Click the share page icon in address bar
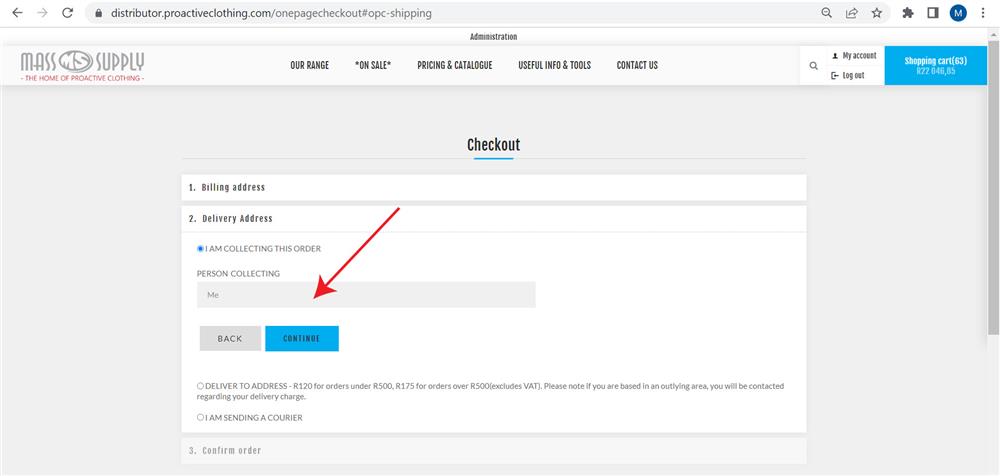This screenshot has height=476, width=1000. [851, 13]
